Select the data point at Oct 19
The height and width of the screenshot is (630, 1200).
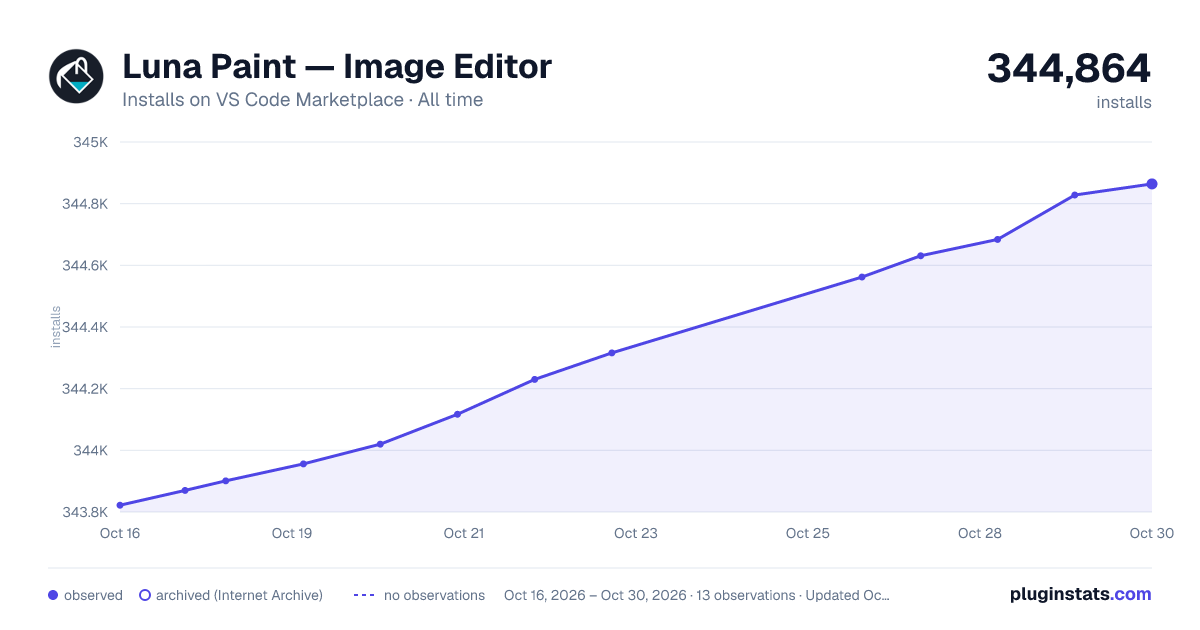(303, 464)
